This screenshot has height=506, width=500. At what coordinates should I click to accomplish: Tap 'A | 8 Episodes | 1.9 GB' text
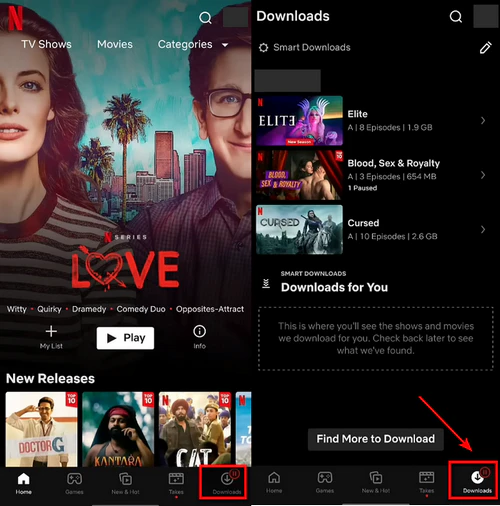click(x=390, y=128)
